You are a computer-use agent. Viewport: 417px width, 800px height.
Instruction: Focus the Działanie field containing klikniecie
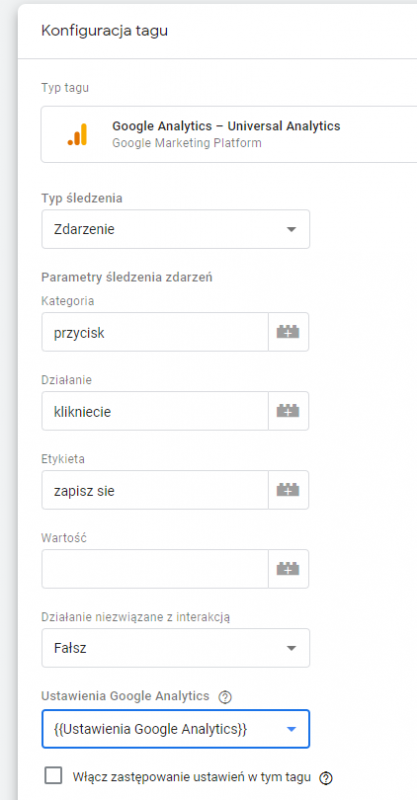(155, 411)
